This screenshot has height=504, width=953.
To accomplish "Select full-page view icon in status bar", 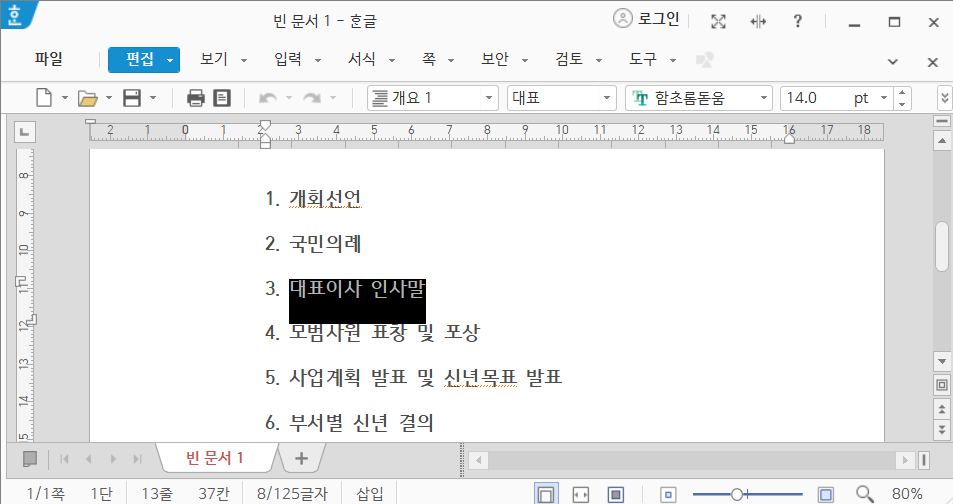I will point(616,494).
